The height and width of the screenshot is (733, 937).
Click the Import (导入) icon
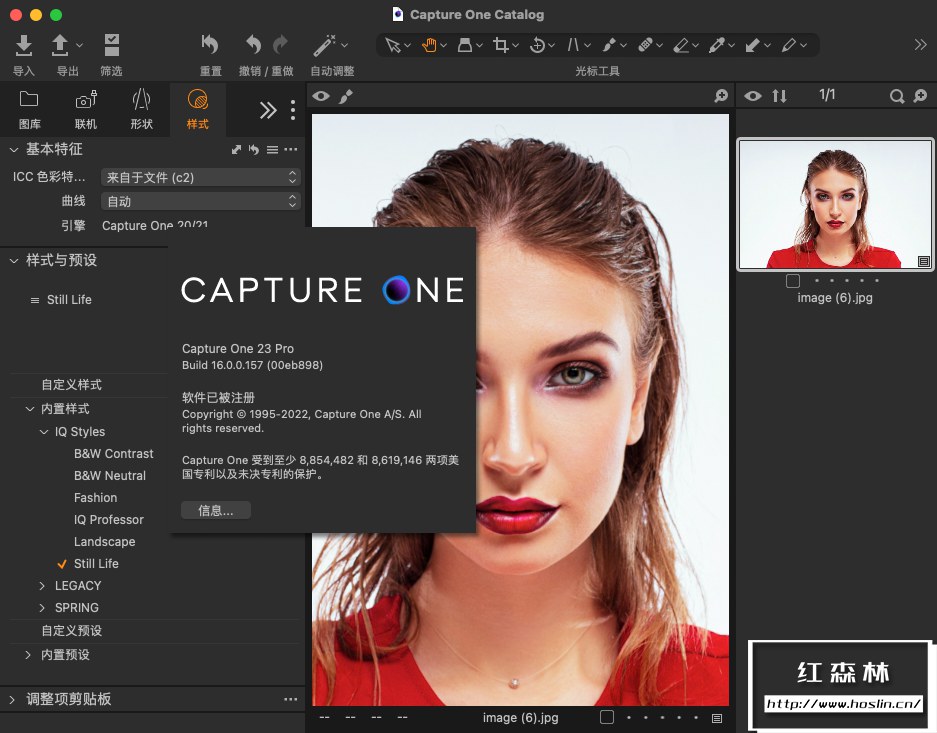(x=24, y=45)
